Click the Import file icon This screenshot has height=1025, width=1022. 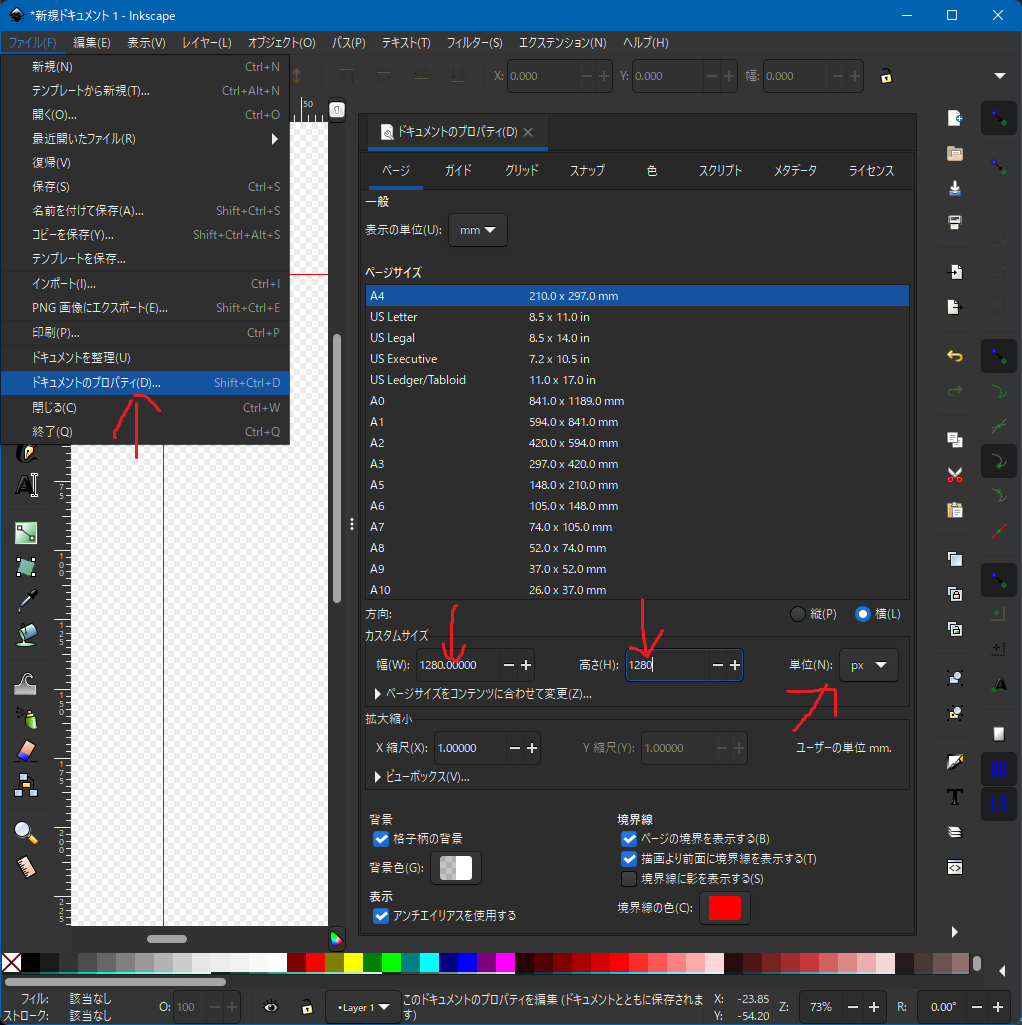coord(955,271)
